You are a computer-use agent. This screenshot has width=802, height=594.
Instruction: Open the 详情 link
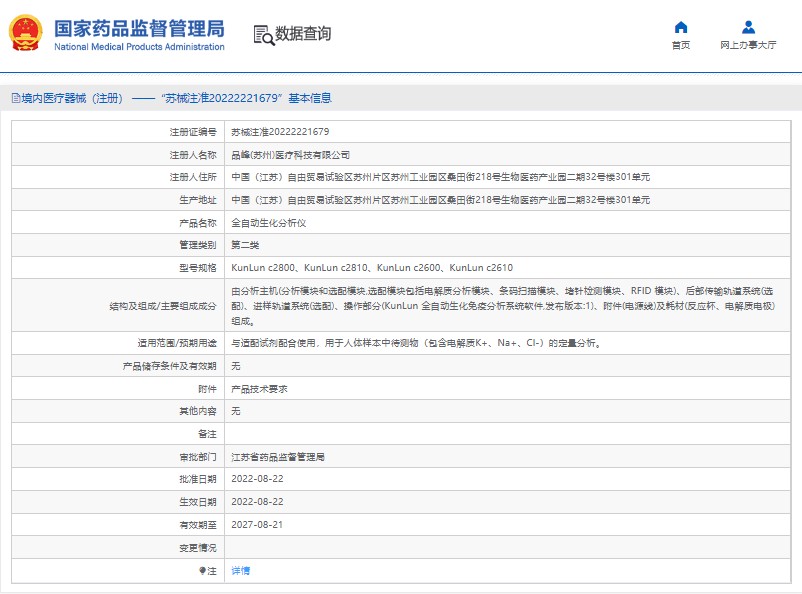click(240, 570)
